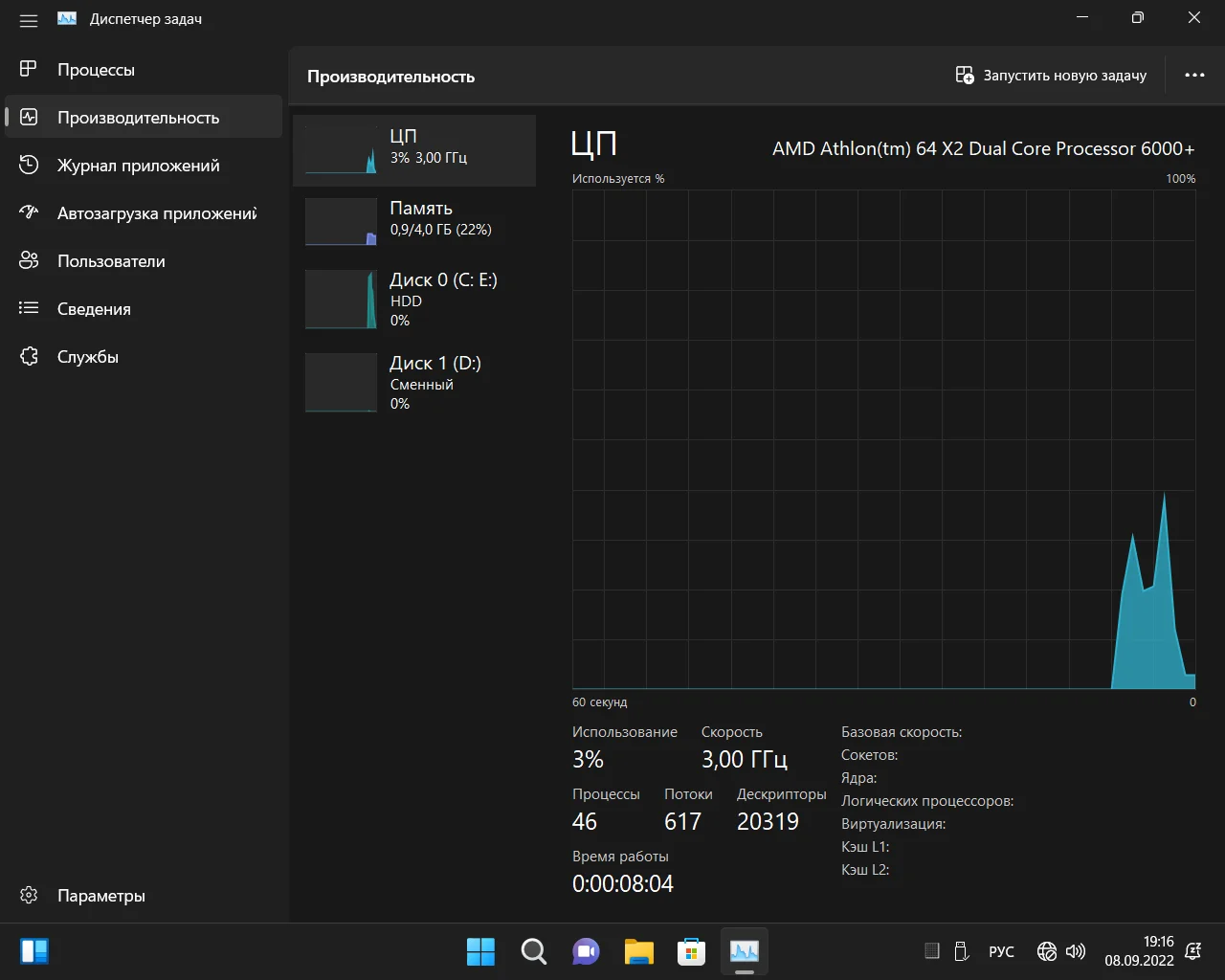
Task: Switch the РУС input language indicator
Action: coord(1001,951)
